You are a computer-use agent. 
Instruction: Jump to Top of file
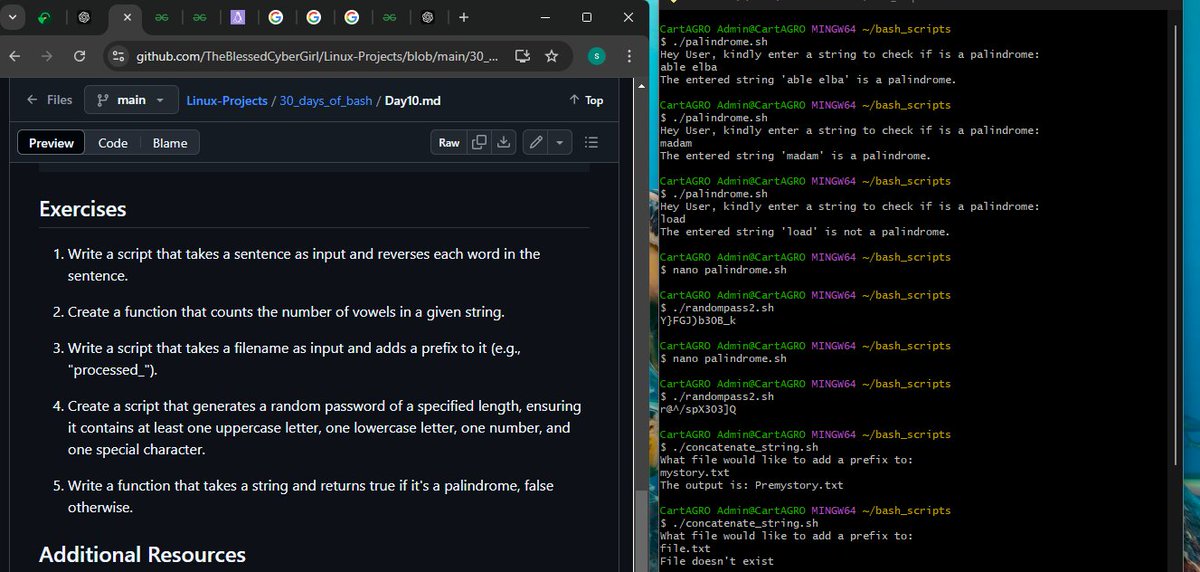(x=586, y=100)
